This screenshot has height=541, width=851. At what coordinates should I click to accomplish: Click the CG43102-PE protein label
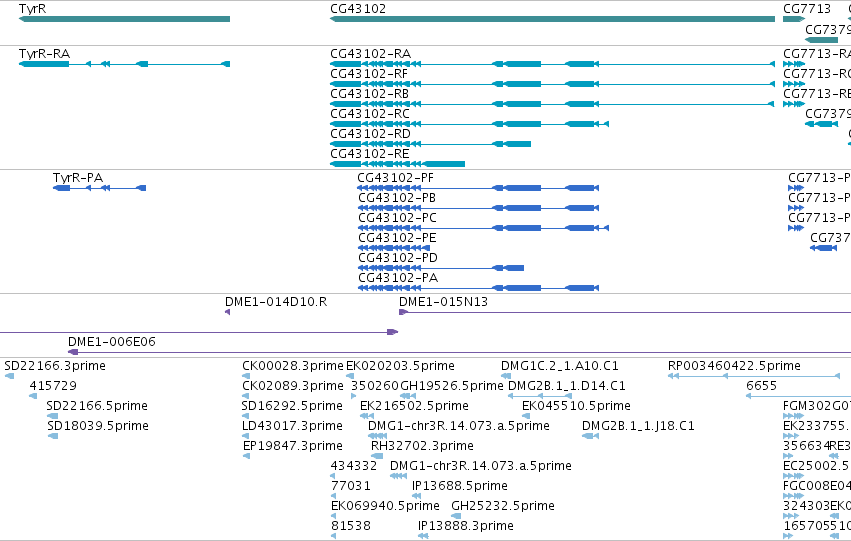(x=397, y=238)
